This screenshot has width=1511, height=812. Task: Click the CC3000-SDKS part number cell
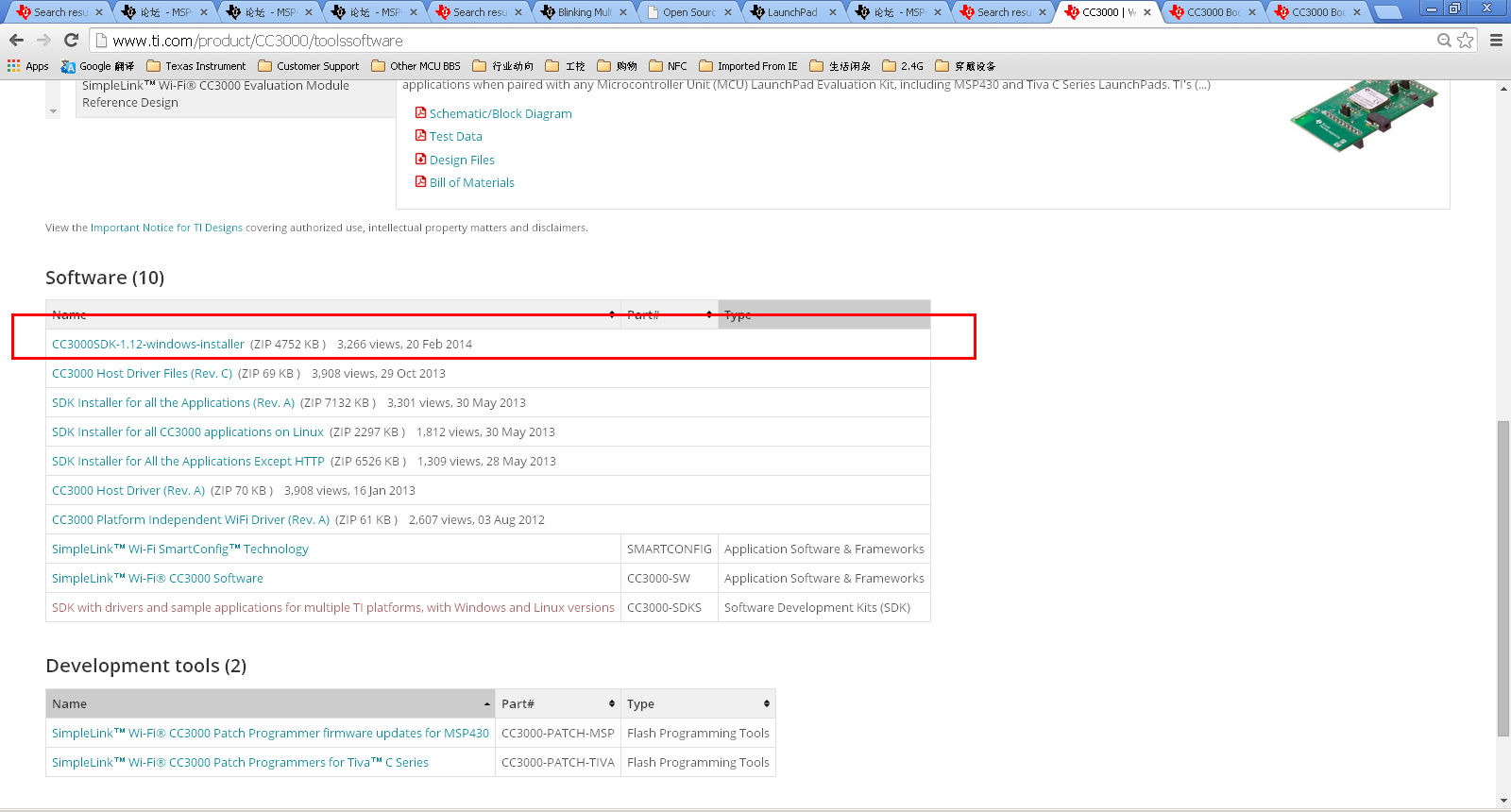[x=670, y=607]
